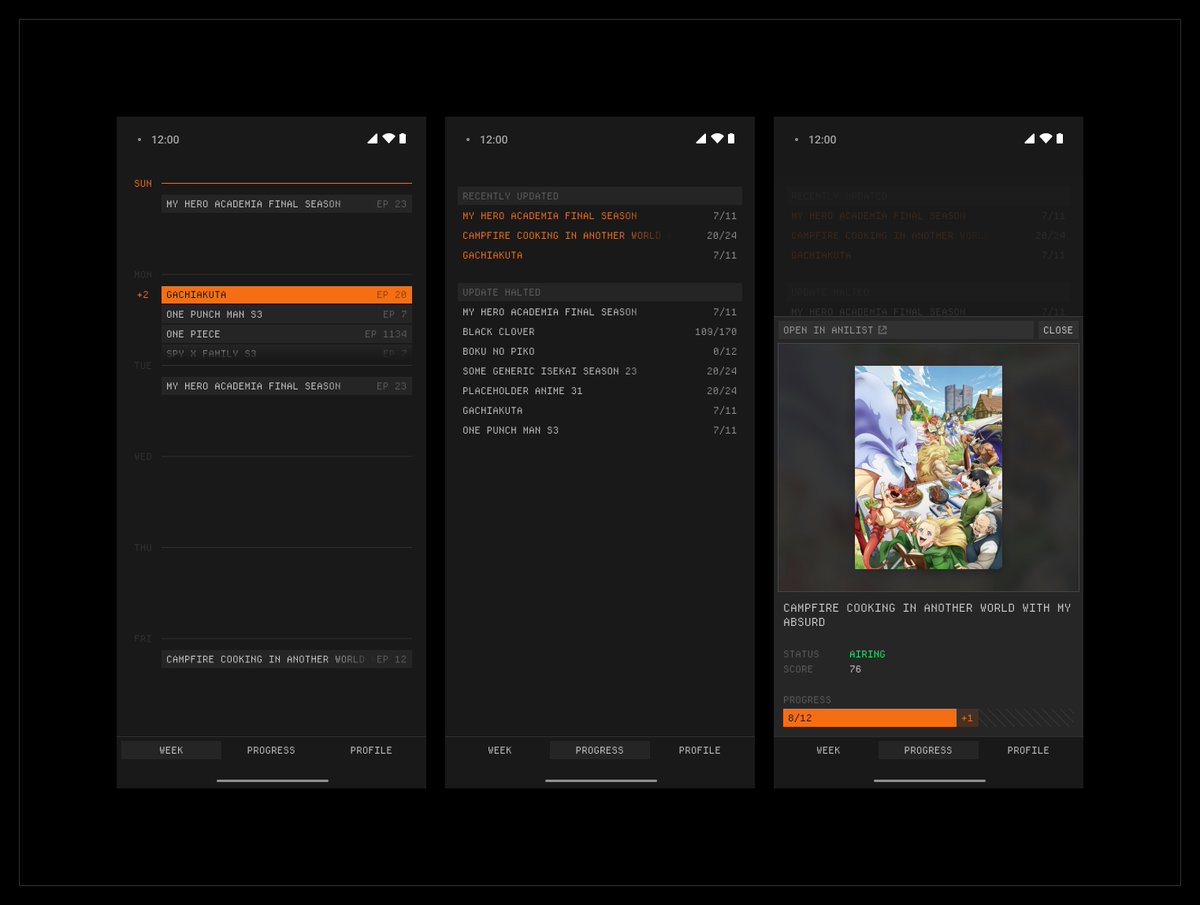Open BLACK CLOVER 109/170 row
1200x905 pixels.
coord(600,332)
